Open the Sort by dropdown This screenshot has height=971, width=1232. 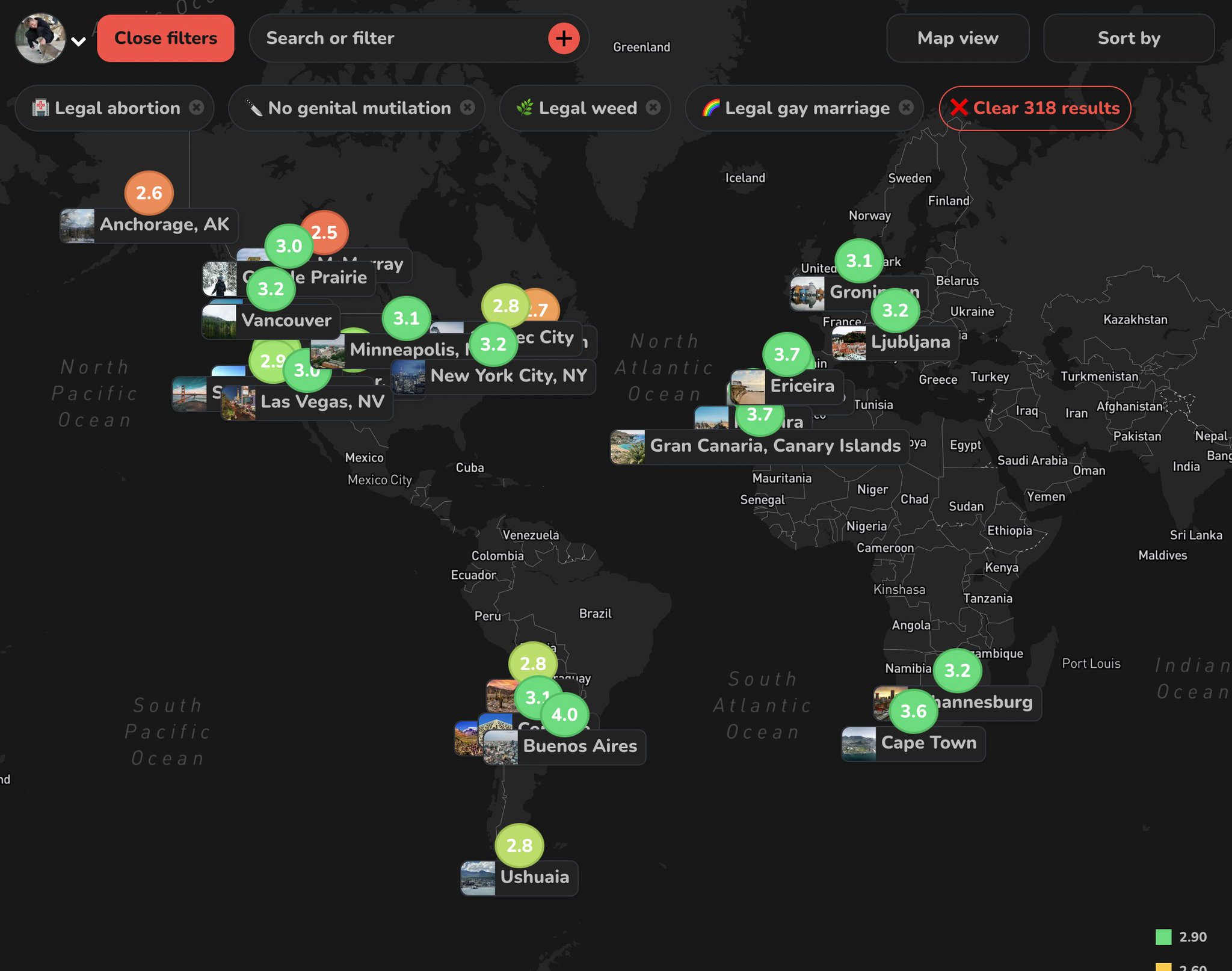1129,38
